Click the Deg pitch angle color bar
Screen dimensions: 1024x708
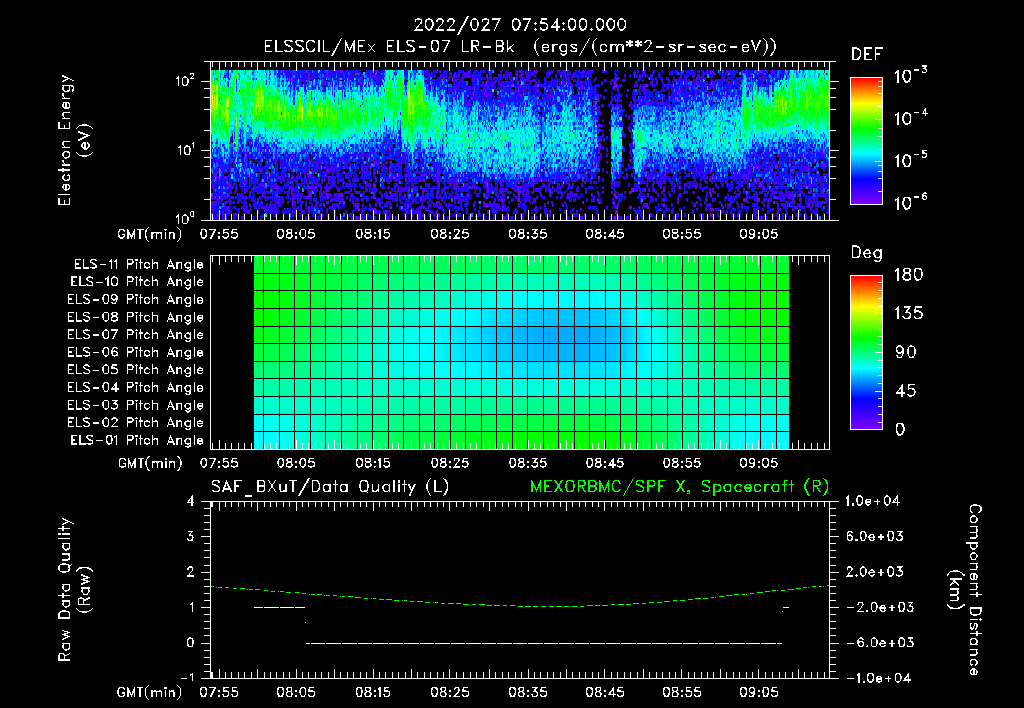(866, 352)
